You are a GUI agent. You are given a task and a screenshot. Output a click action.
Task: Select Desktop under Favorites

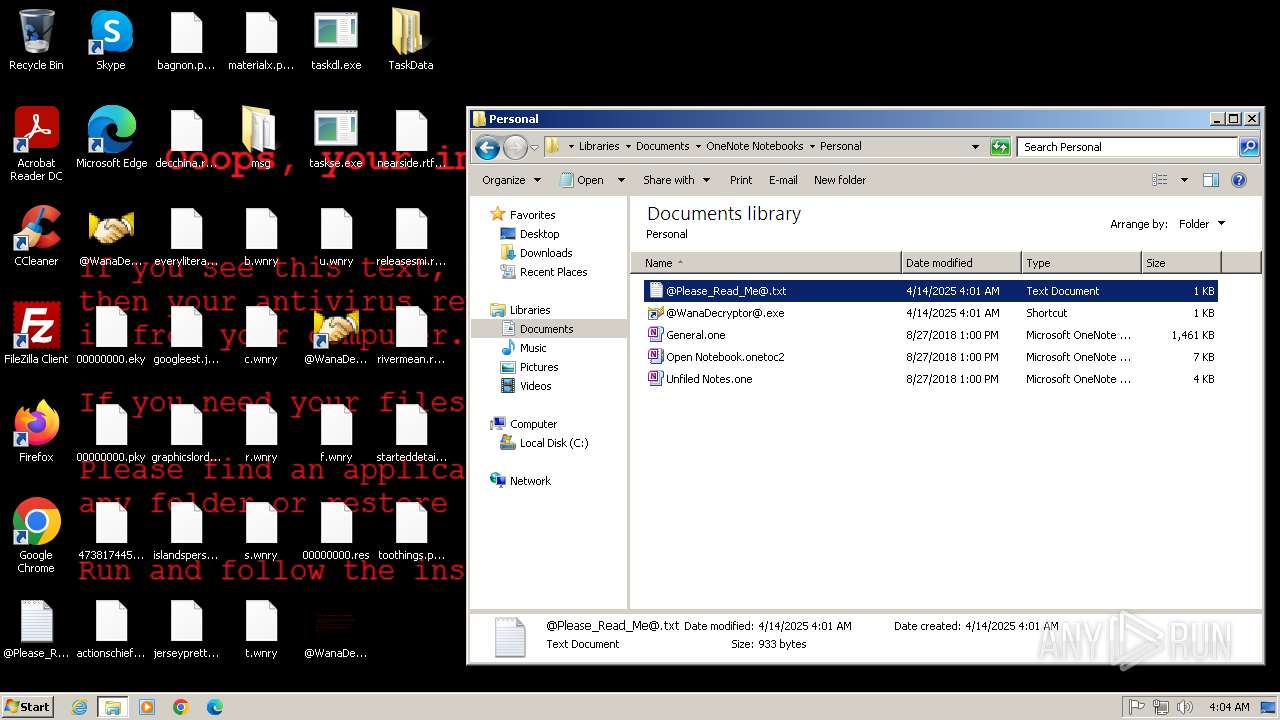coord(539,234)
